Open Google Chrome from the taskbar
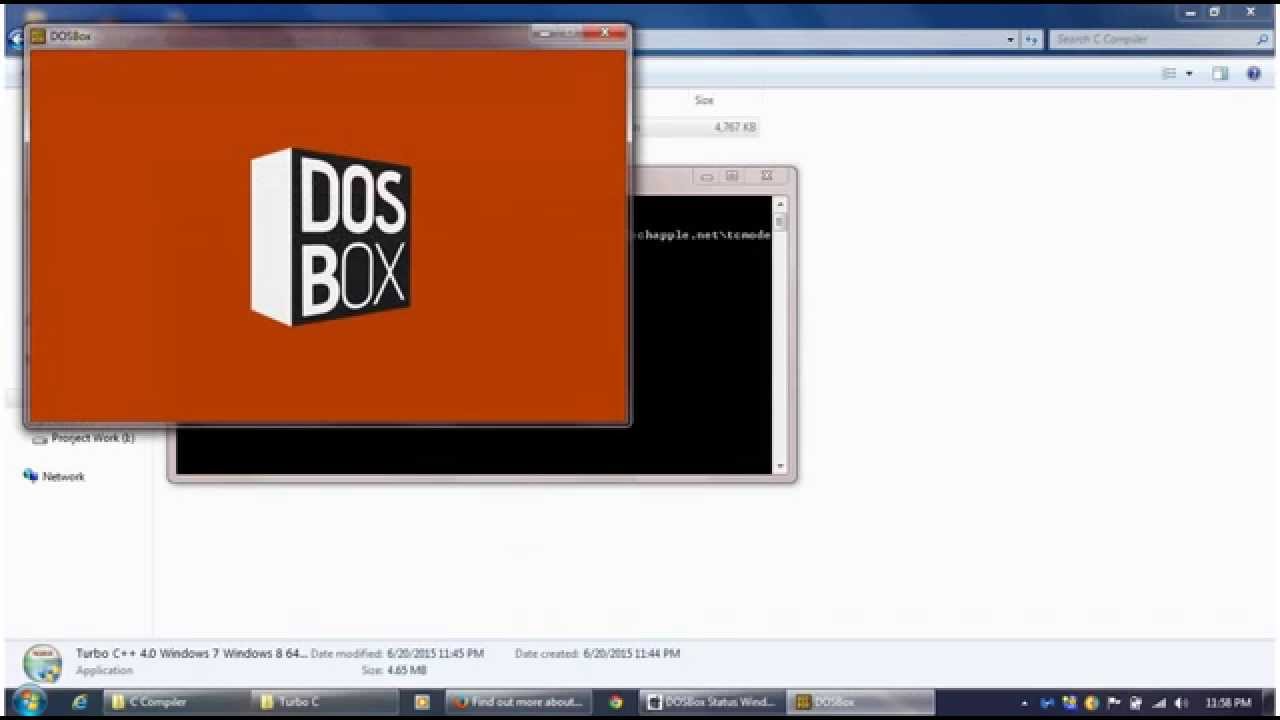This screenshot has height=720, width=1280. pos(616,702)
